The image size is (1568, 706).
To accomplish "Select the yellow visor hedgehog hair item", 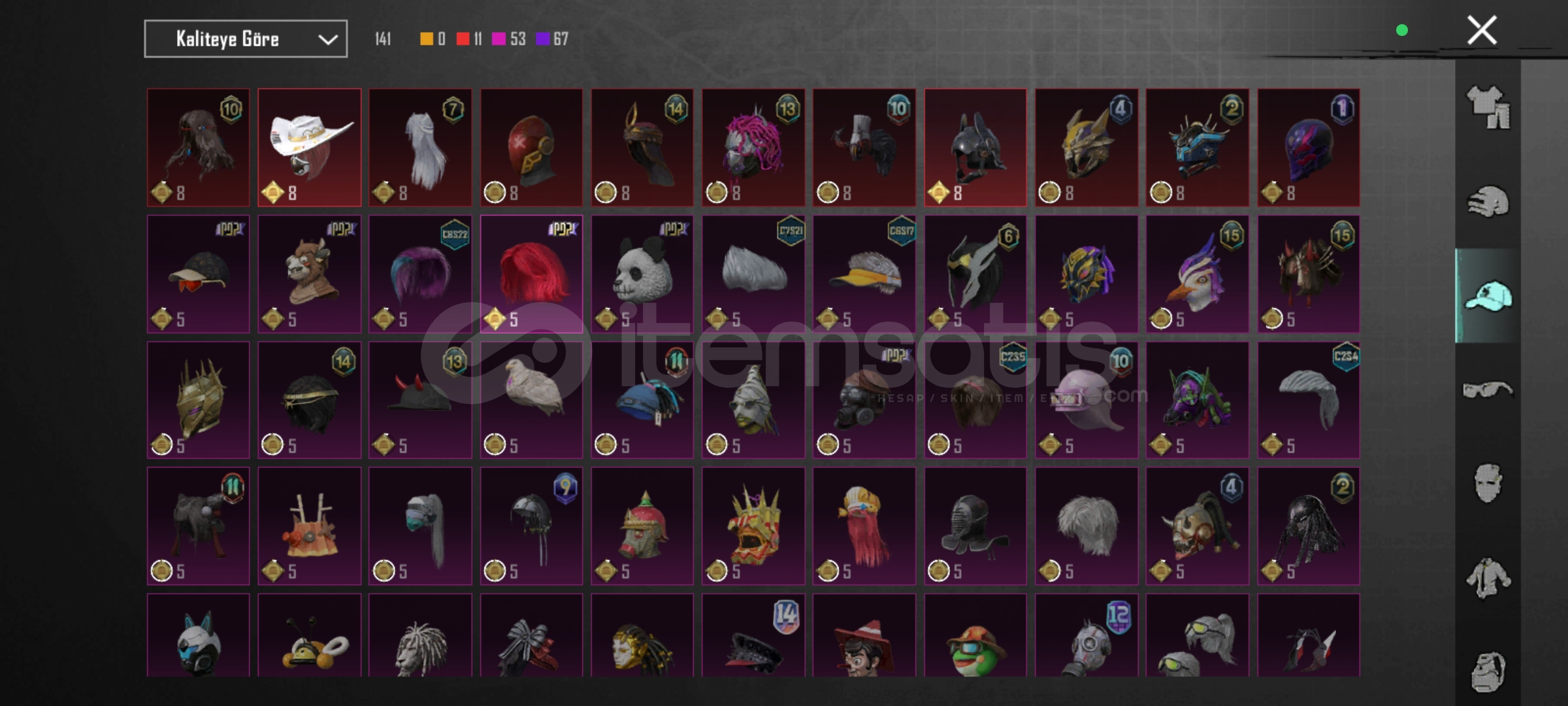I will (864, 274).
